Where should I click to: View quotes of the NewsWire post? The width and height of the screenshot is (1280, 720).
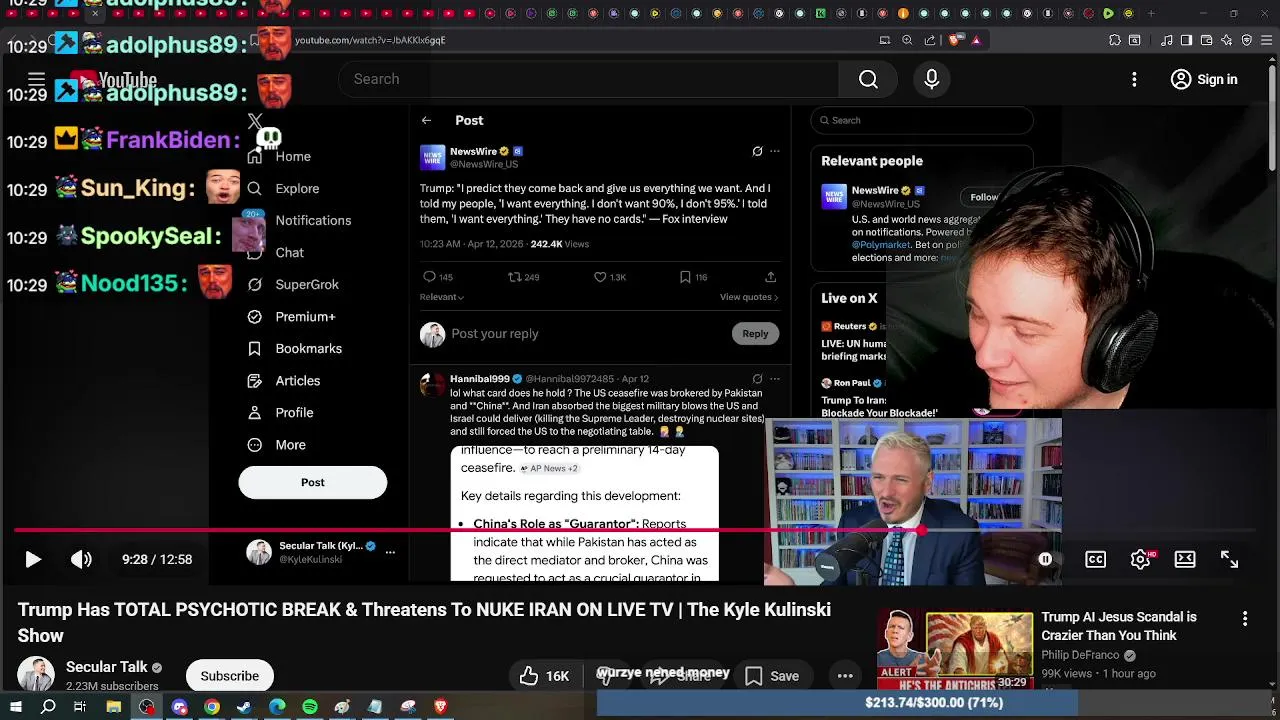pyautogui.click(x=749, y=297)
